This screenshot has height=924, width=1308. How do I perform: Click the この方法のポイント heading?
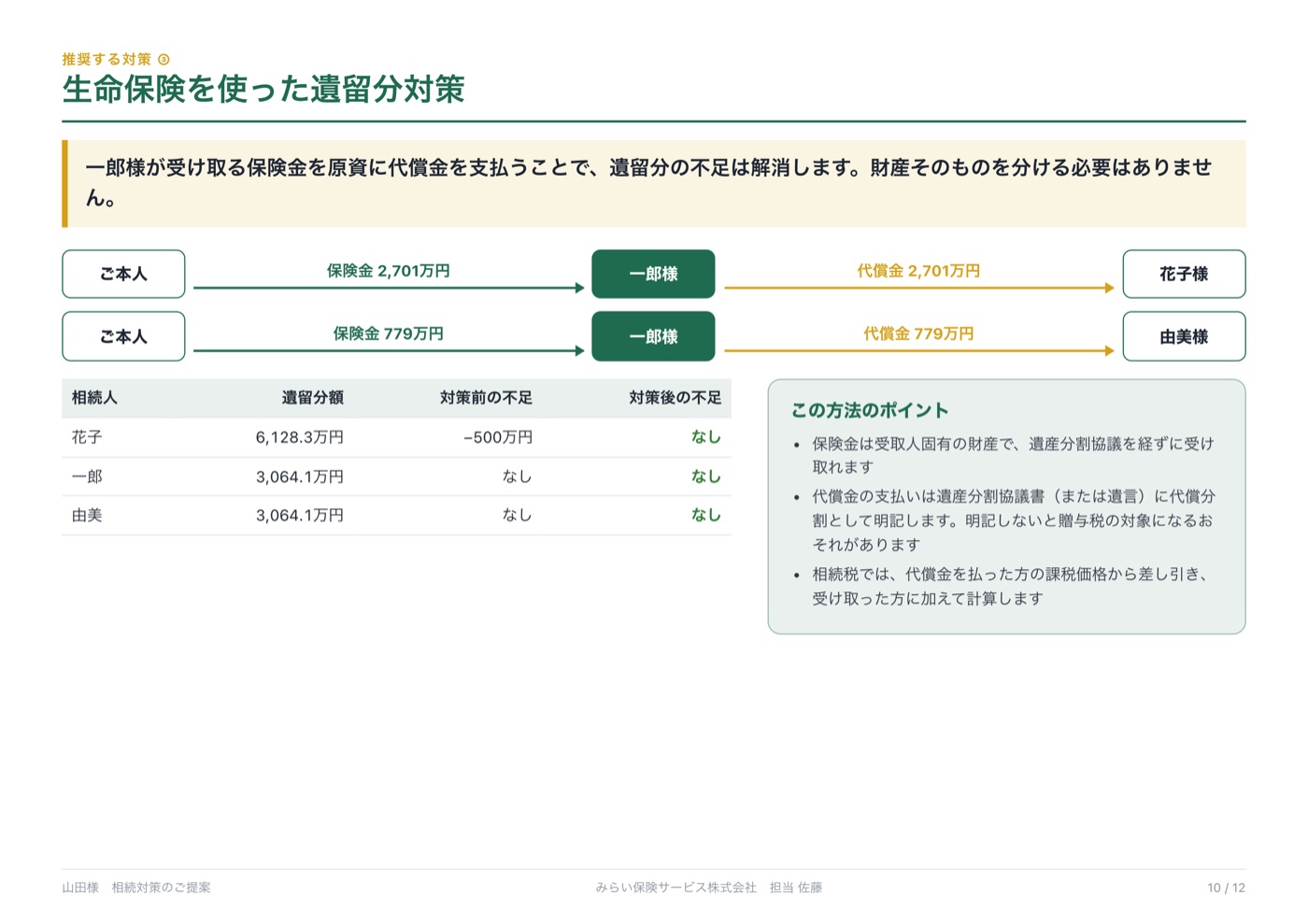tap(870, 410)
